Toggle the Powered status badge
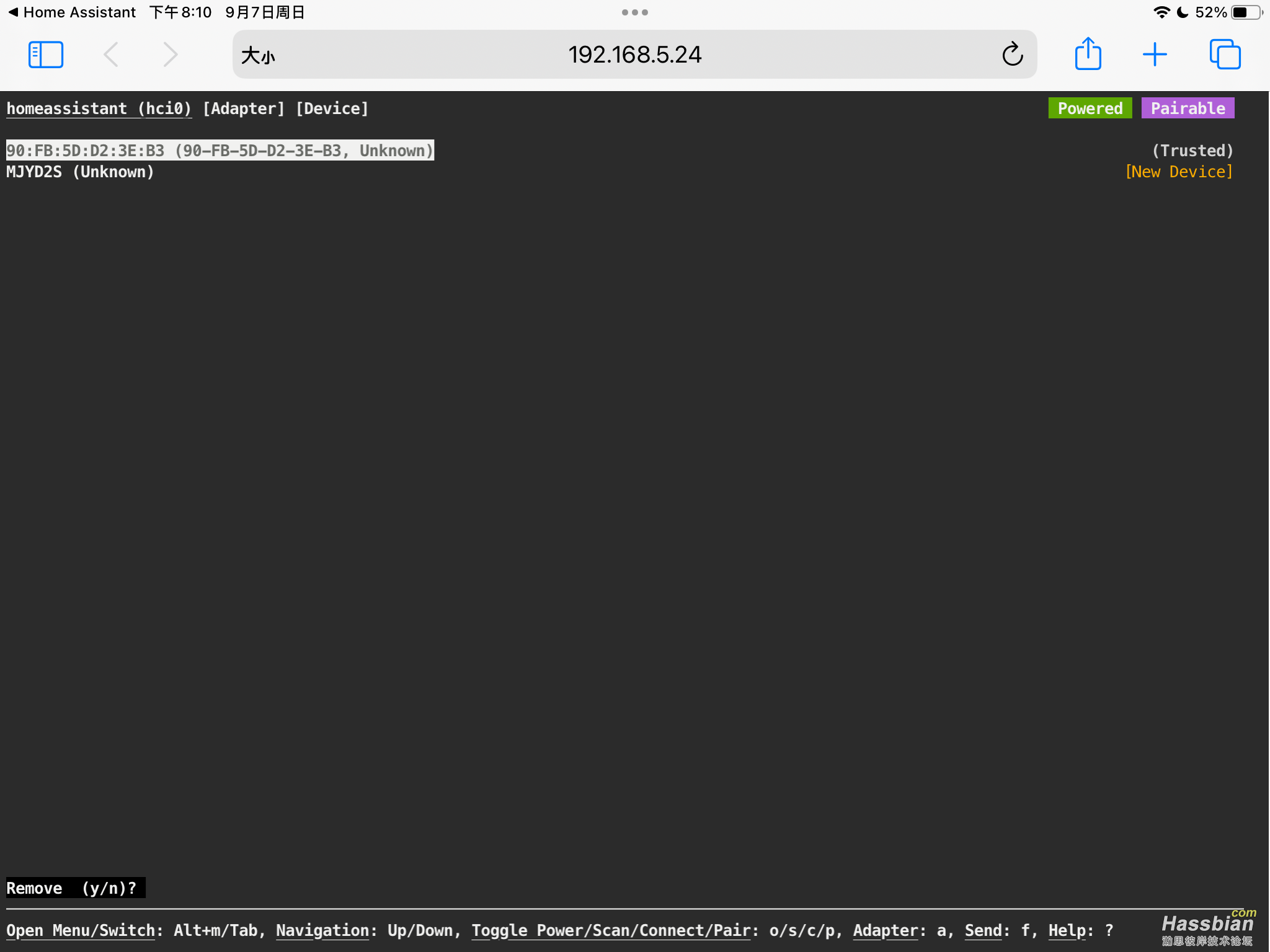 click(x=1090, y=108)
